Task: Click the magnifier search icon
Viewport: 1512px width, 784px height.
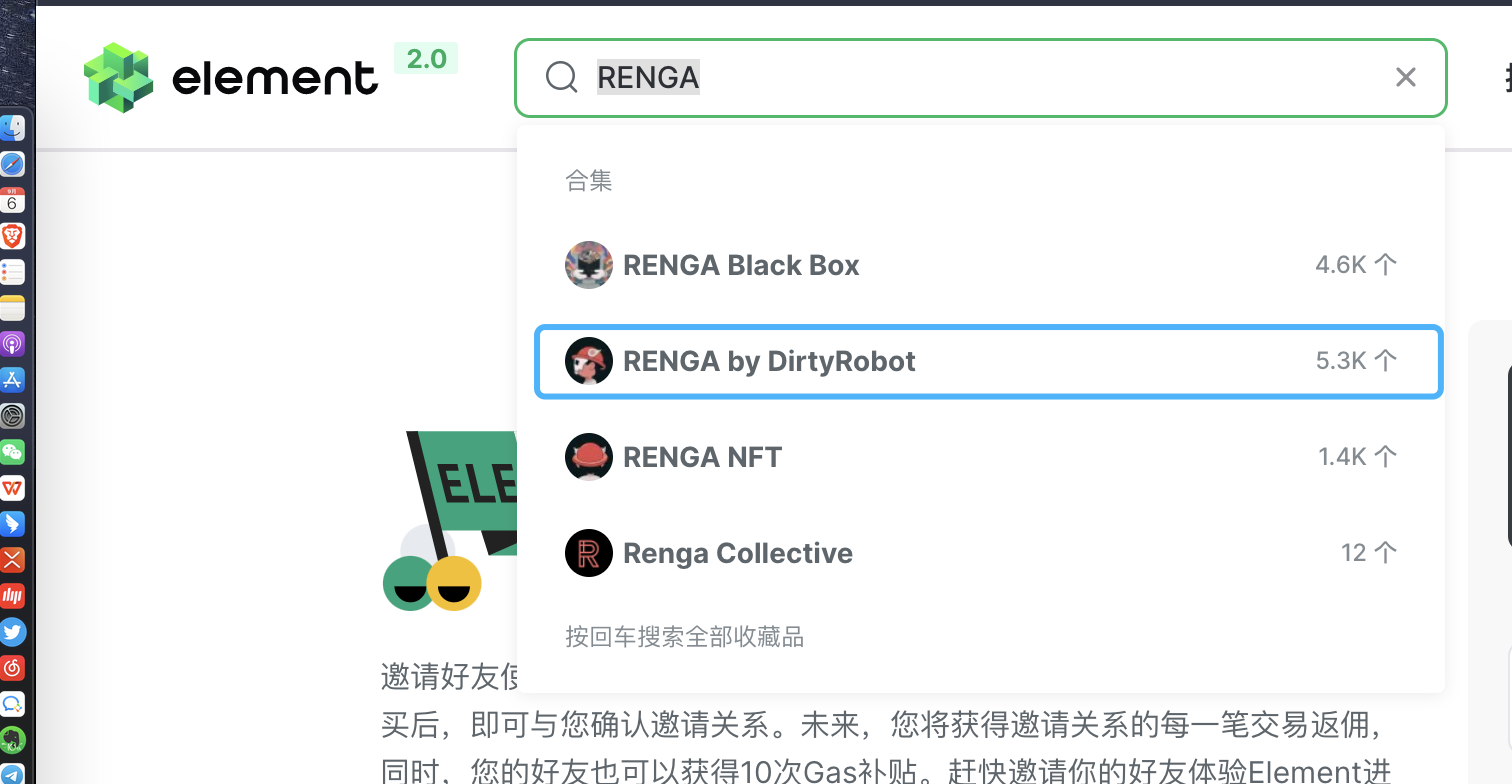Action: (x=562, y=77)
